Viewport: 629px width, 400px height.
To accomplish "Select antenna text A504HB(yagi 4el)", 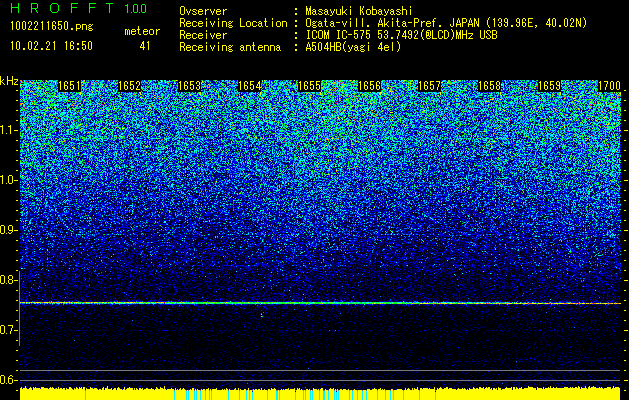I will pos(353,47).
